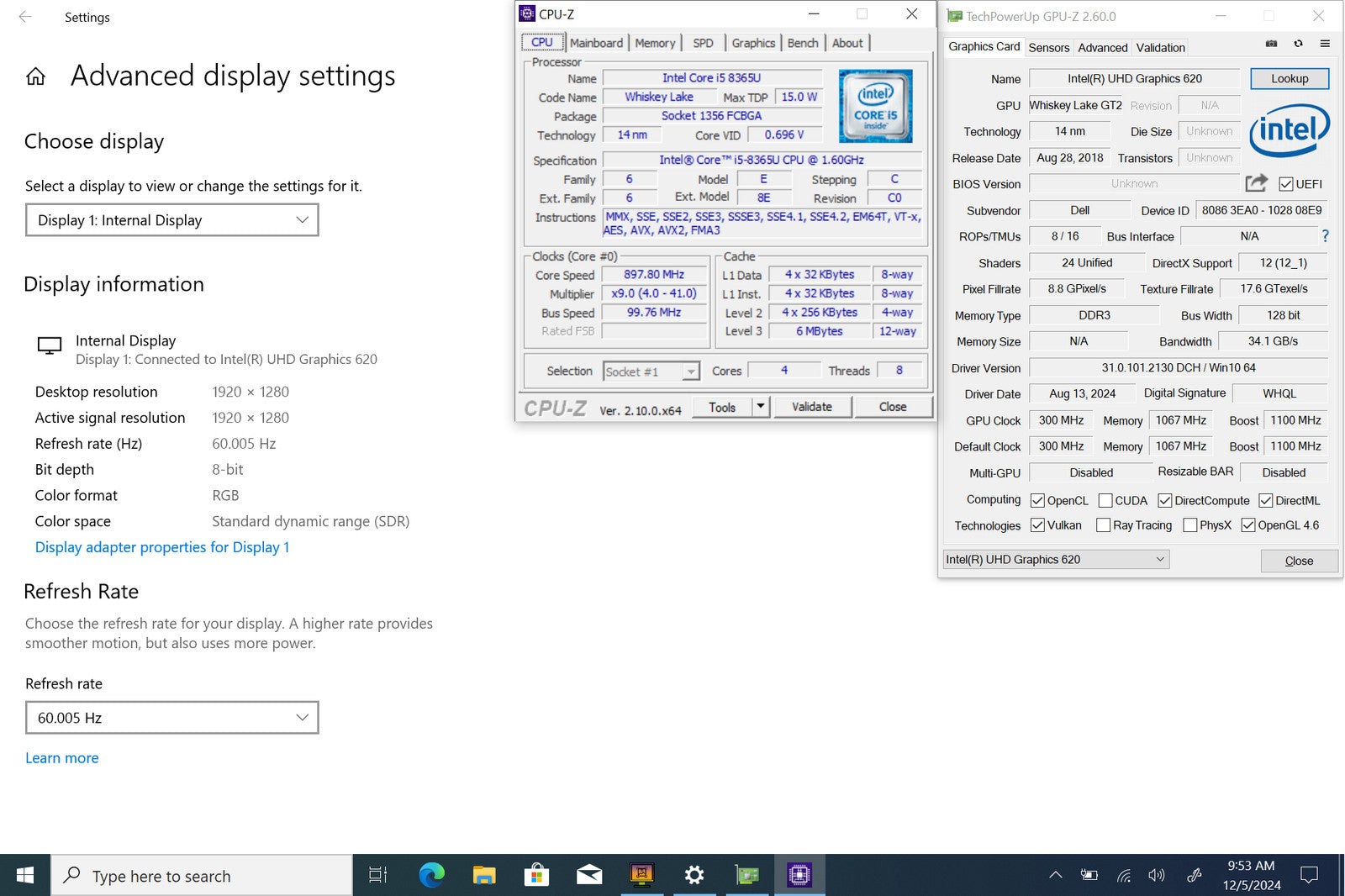Image resolution: width=1345 pixels, height=896 pixels.
Task: Open the 60.005 Hz refresh rate dropdown
Action: (x=172, y=718)
